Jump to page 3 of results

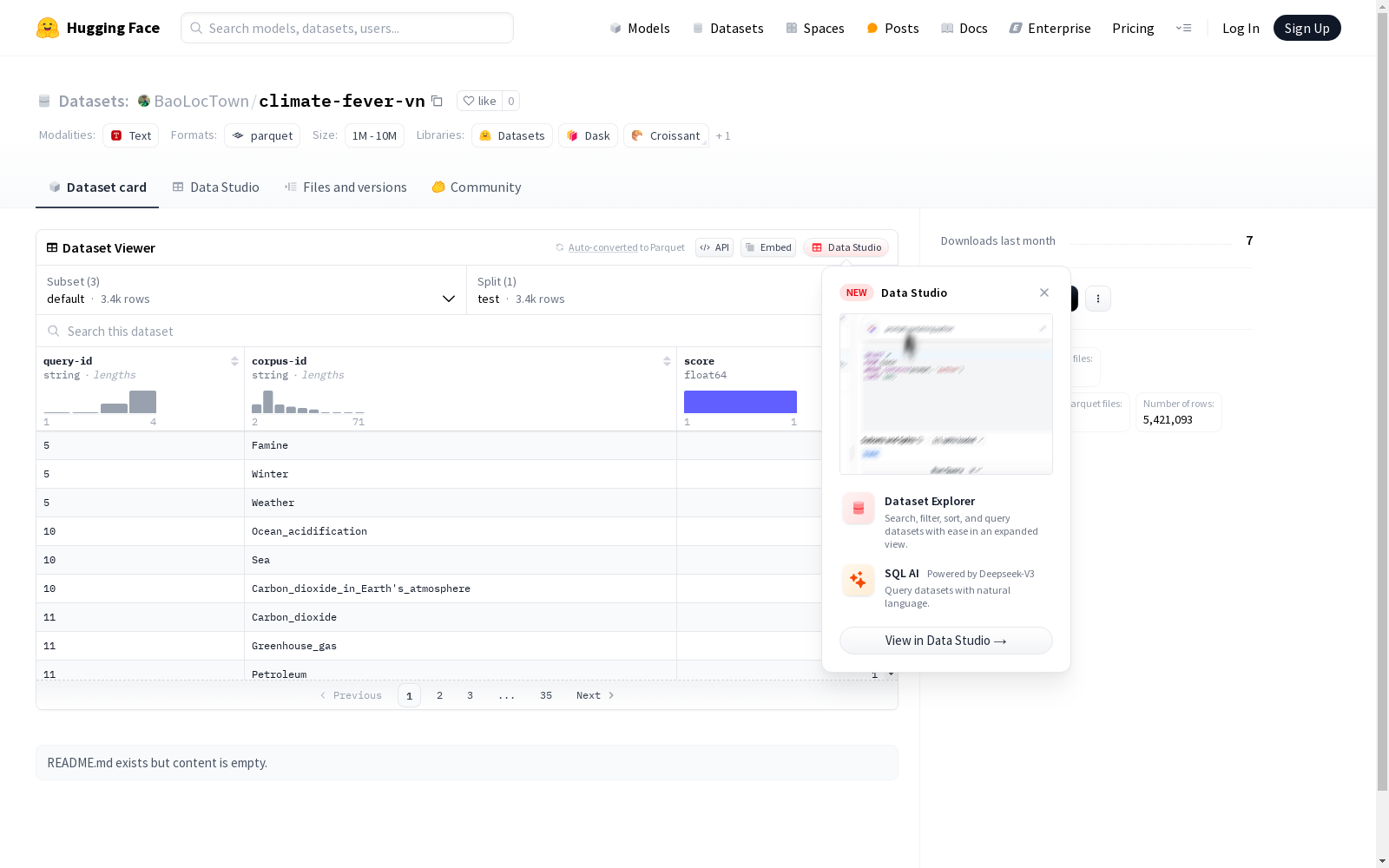coord(471,695)
